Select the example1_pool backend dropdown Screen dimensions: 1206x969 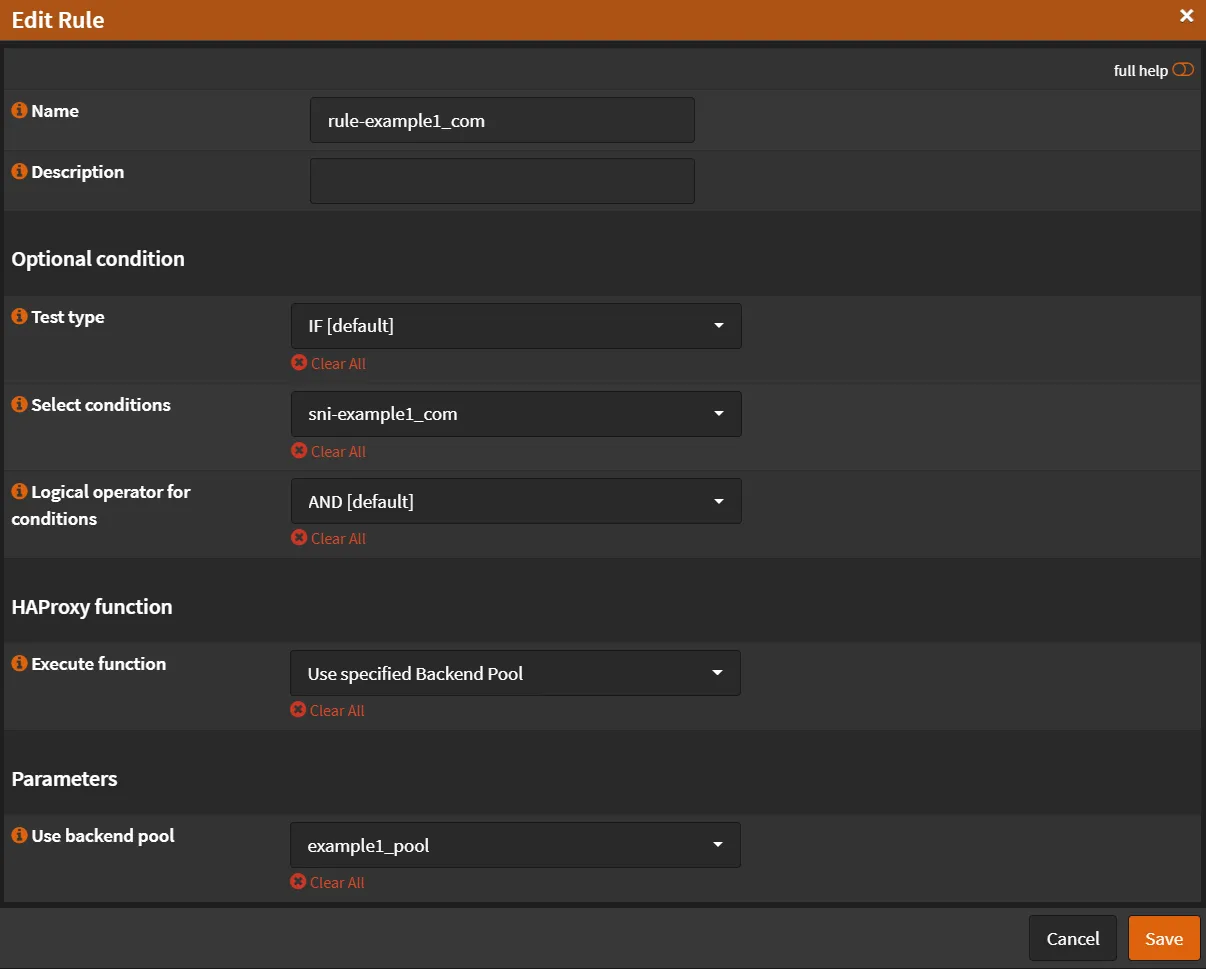pos(515,844)
